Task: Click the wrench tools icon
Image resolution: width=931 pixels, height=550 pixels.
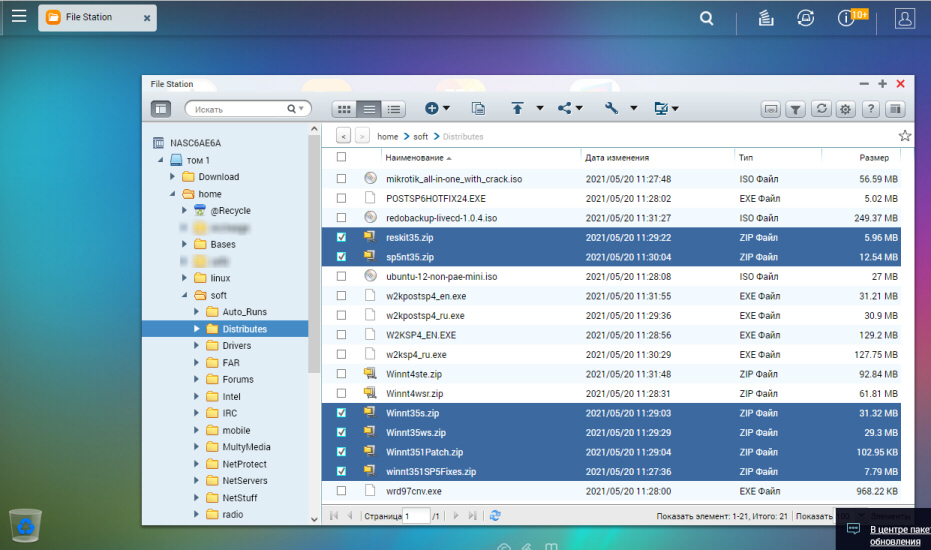Action: (x=612, y=108)
